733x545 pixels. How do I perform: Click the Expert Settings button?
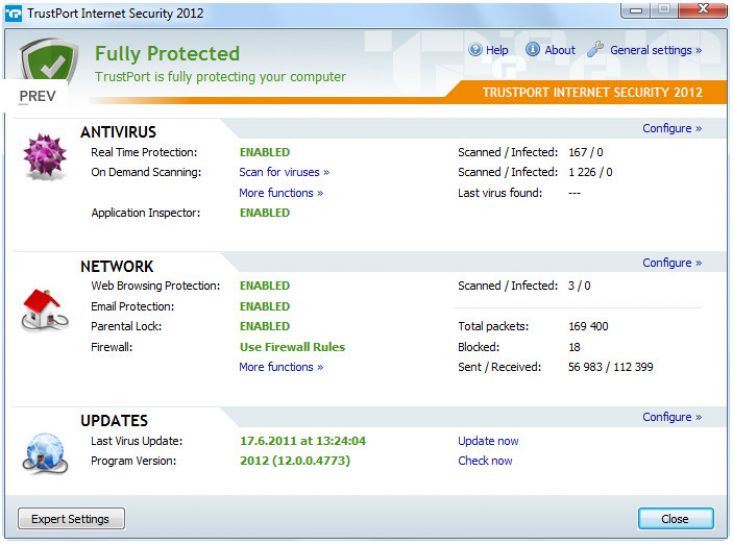coord(70,519)
